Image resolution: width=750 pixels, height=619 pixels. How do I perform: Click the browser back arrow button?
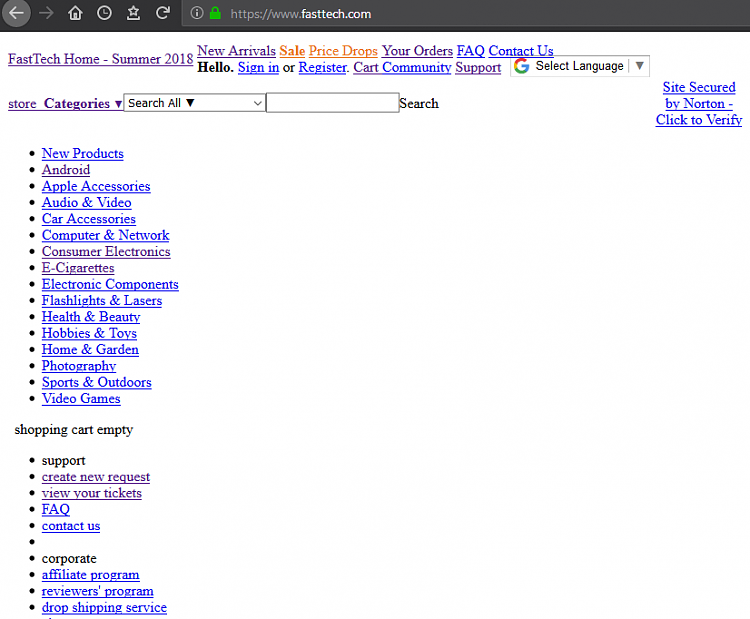16,13
